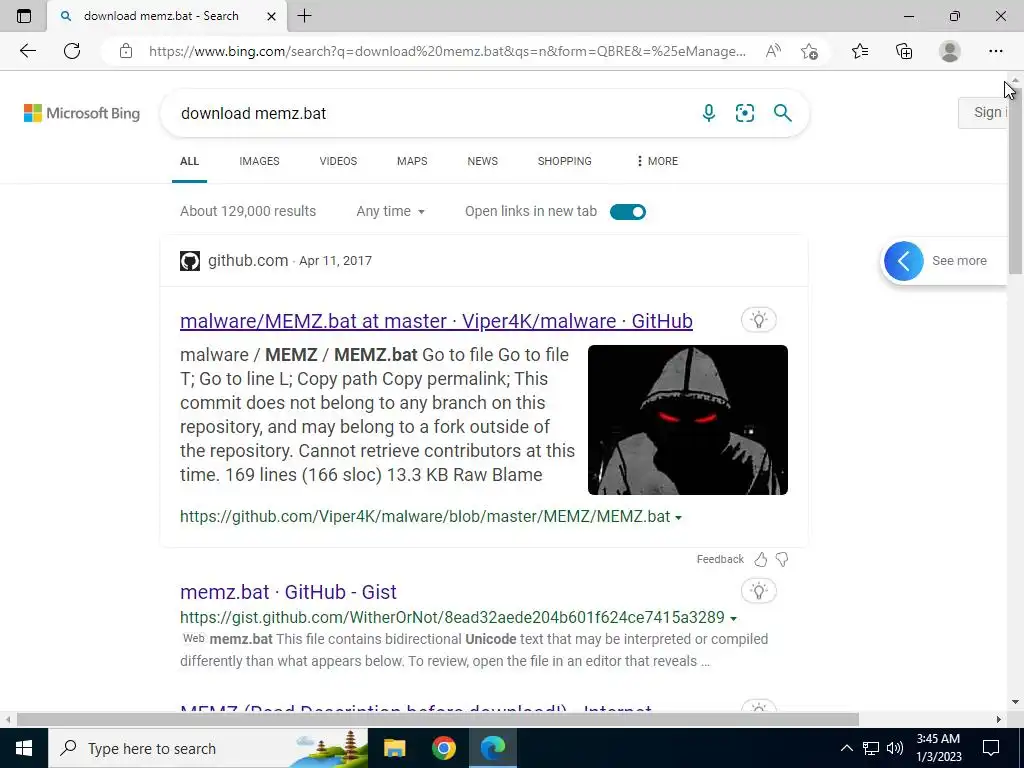
Task: Close the download memz.bat tab
Action: click(x=271, y=16)
